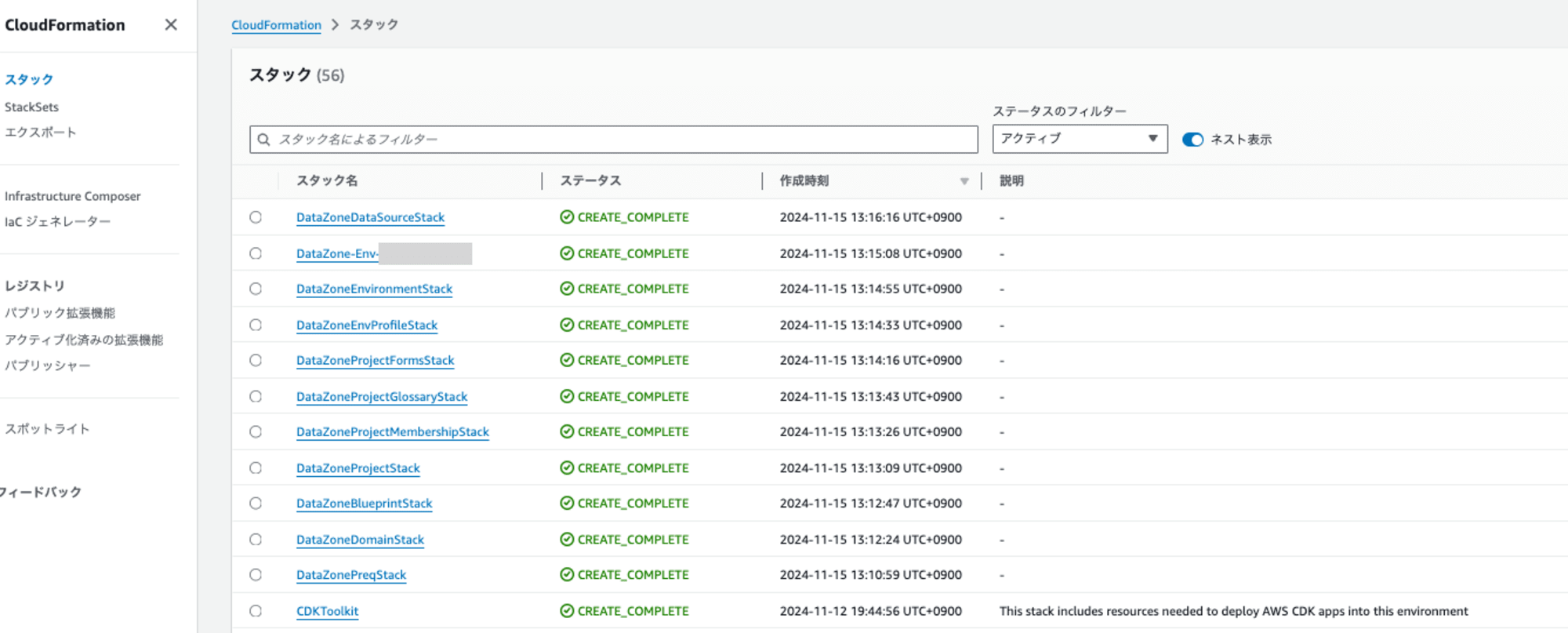
Task: Click status check icon for DataZoneBlueprintStack
Action: click(x=567, y=504)
